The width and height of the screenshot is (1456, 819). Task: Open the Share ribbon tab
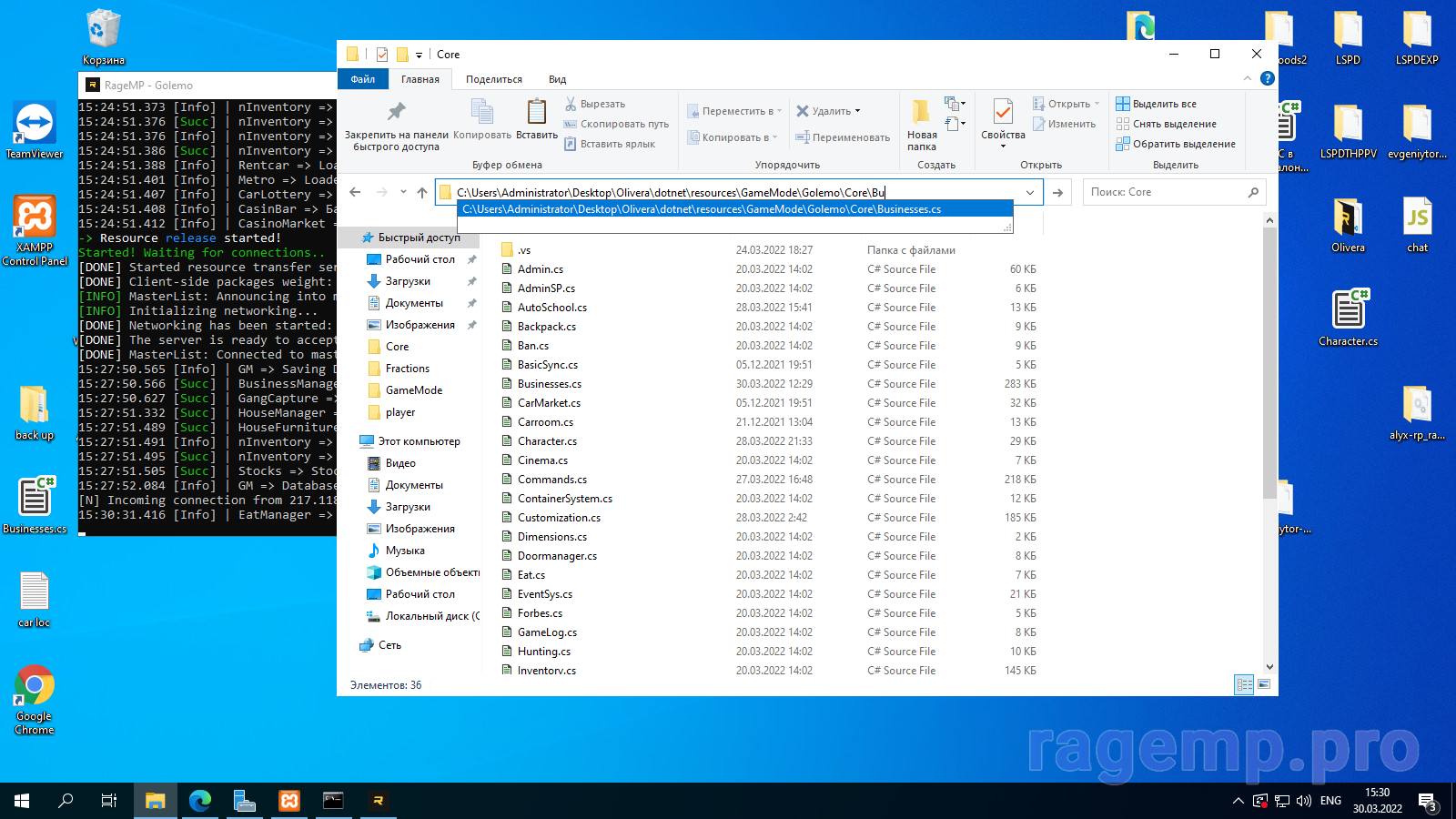pyautogui.click(x=494, y=79)
